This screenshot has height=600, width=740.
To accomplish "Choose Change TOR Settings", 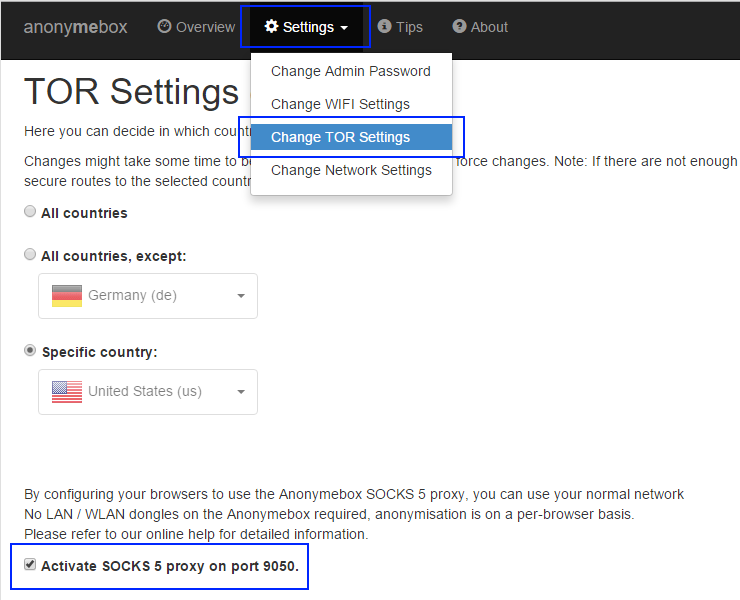I will (351, 137).
